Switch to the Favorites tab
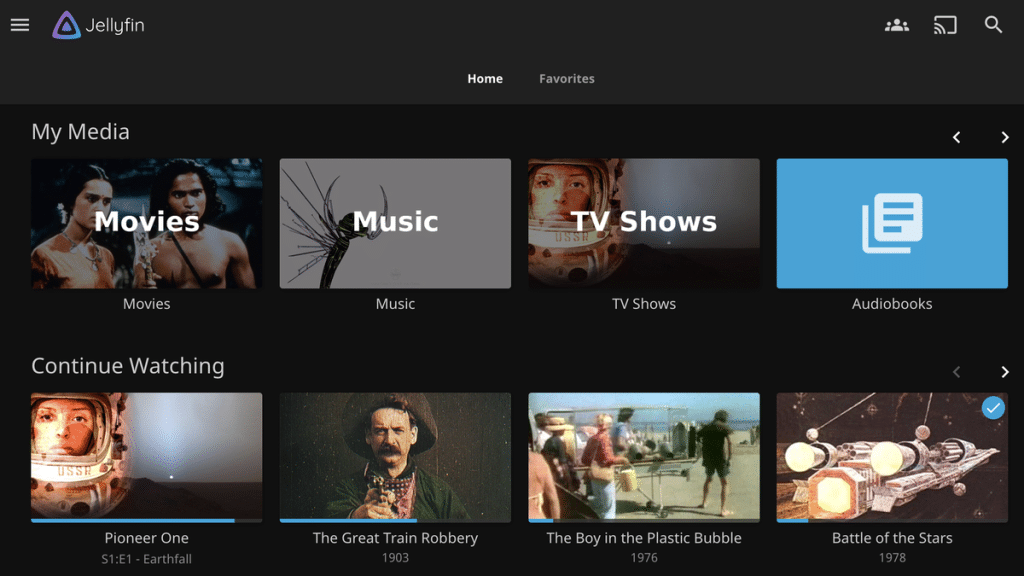The width and height of the screenshot is (1024, 576). (567, 78)
